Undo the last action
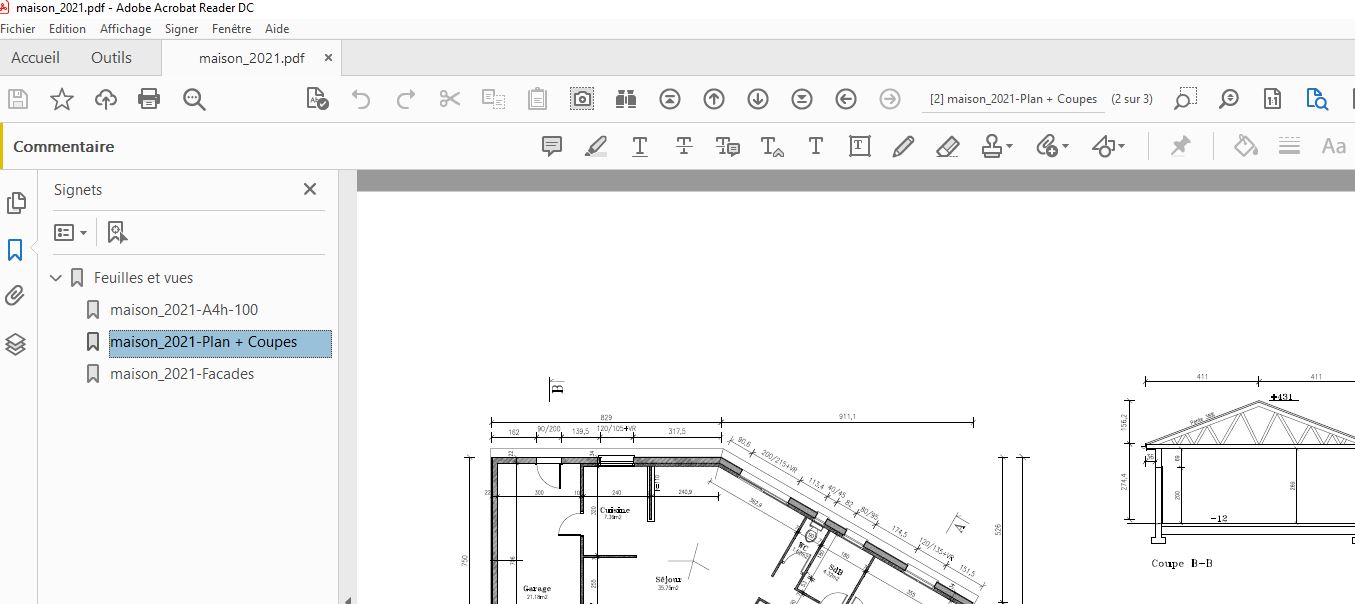Screen dimensions: 1355x604 point(361,99)
